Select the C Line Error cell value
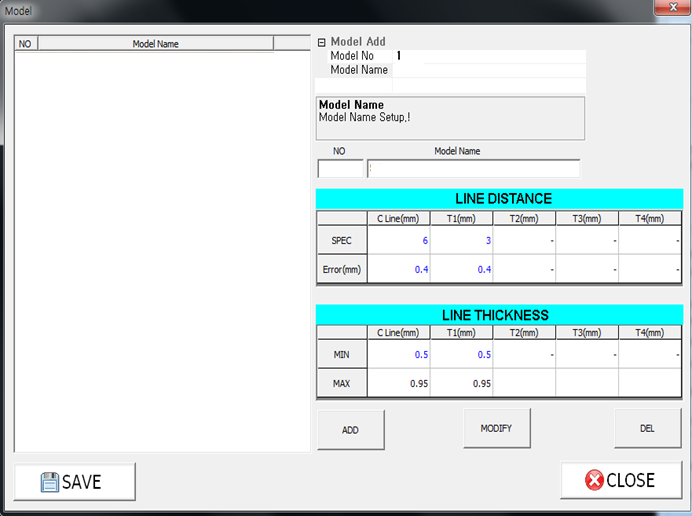Screen dimensions: 692x516 [398, 270]
